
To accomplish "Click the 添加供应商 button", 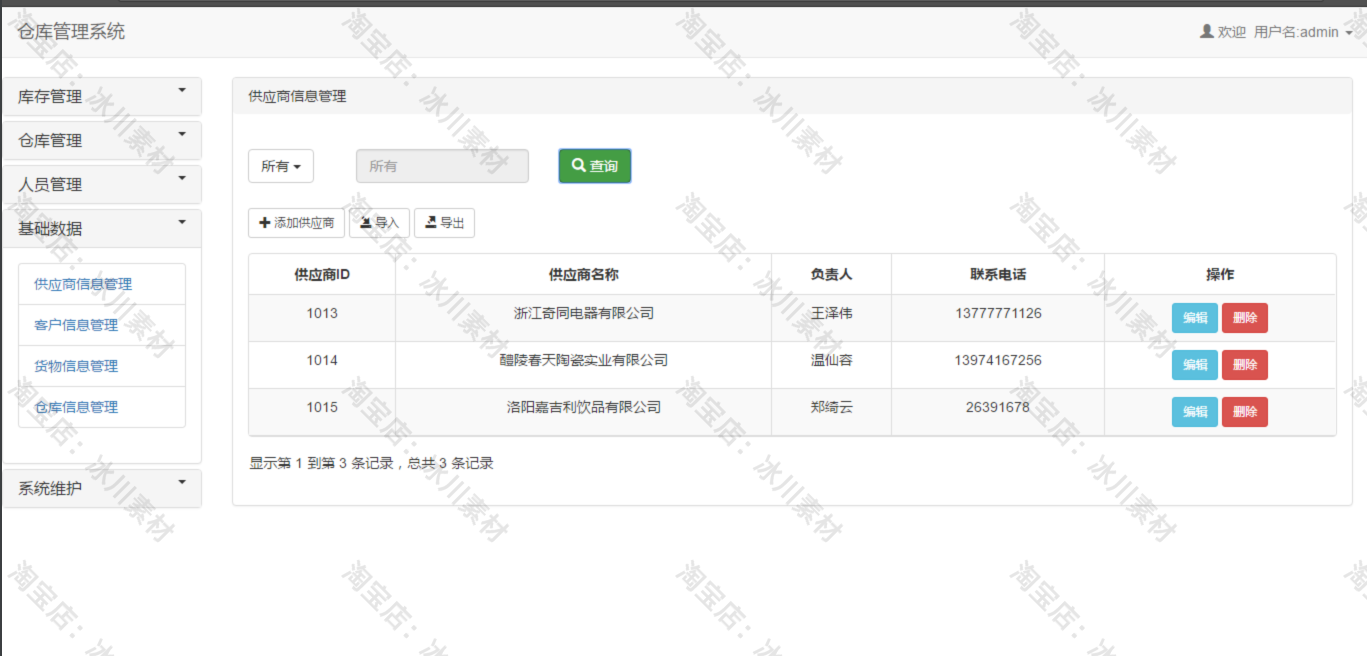I will 296,223.
